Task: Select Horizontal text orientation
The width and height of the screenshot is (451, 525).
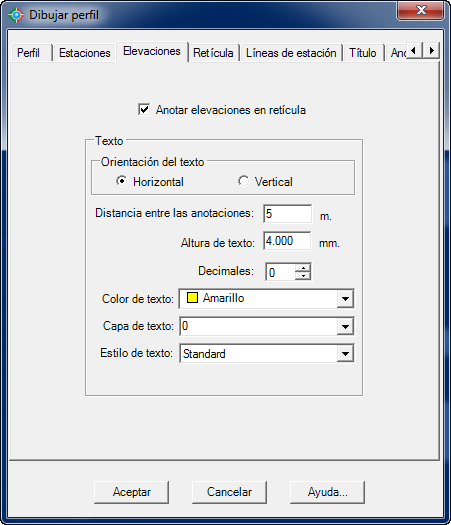Action: click(122, 181)
